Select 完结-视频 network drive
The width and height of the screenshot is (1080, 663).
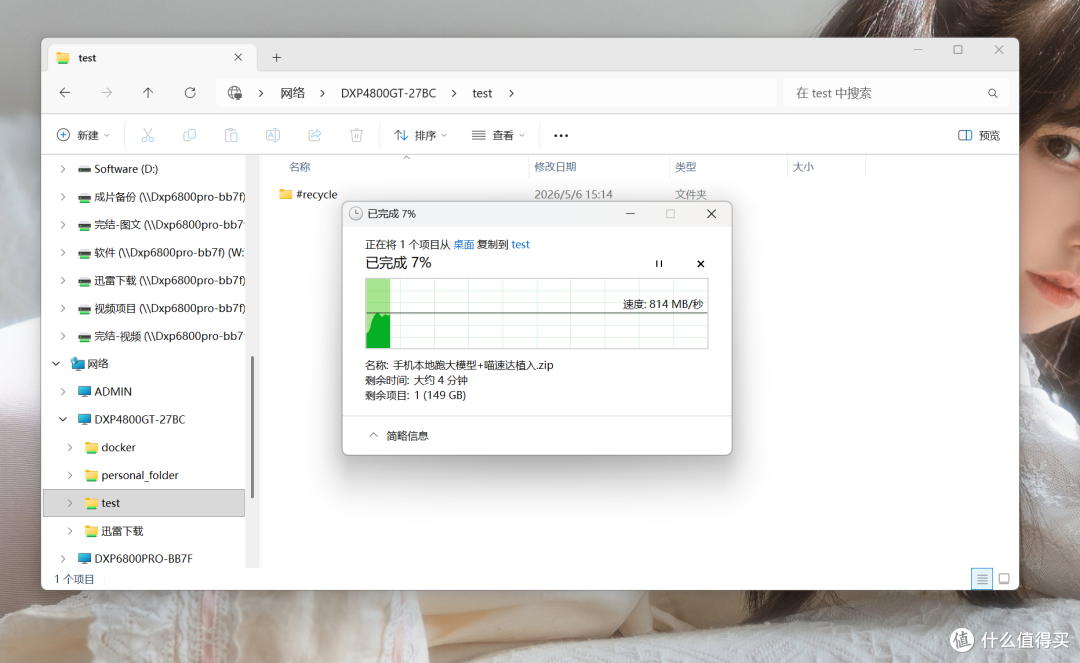tap(161, 336)
